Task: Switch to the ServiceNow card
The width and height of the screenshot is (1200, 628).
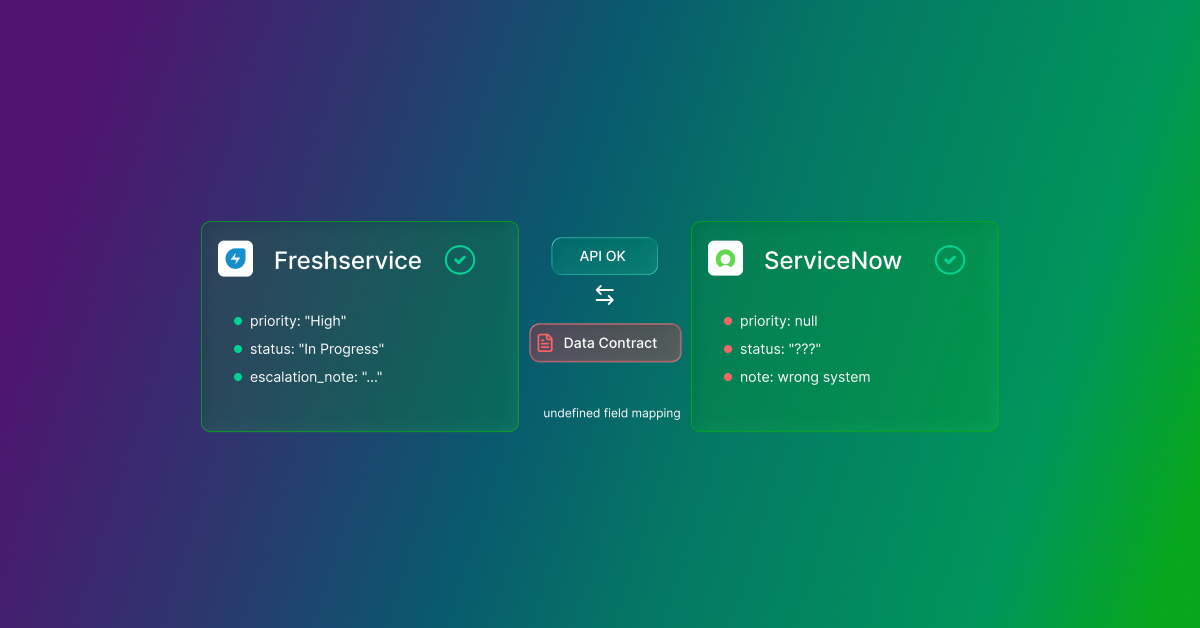Action: click(x=845, y=326)
